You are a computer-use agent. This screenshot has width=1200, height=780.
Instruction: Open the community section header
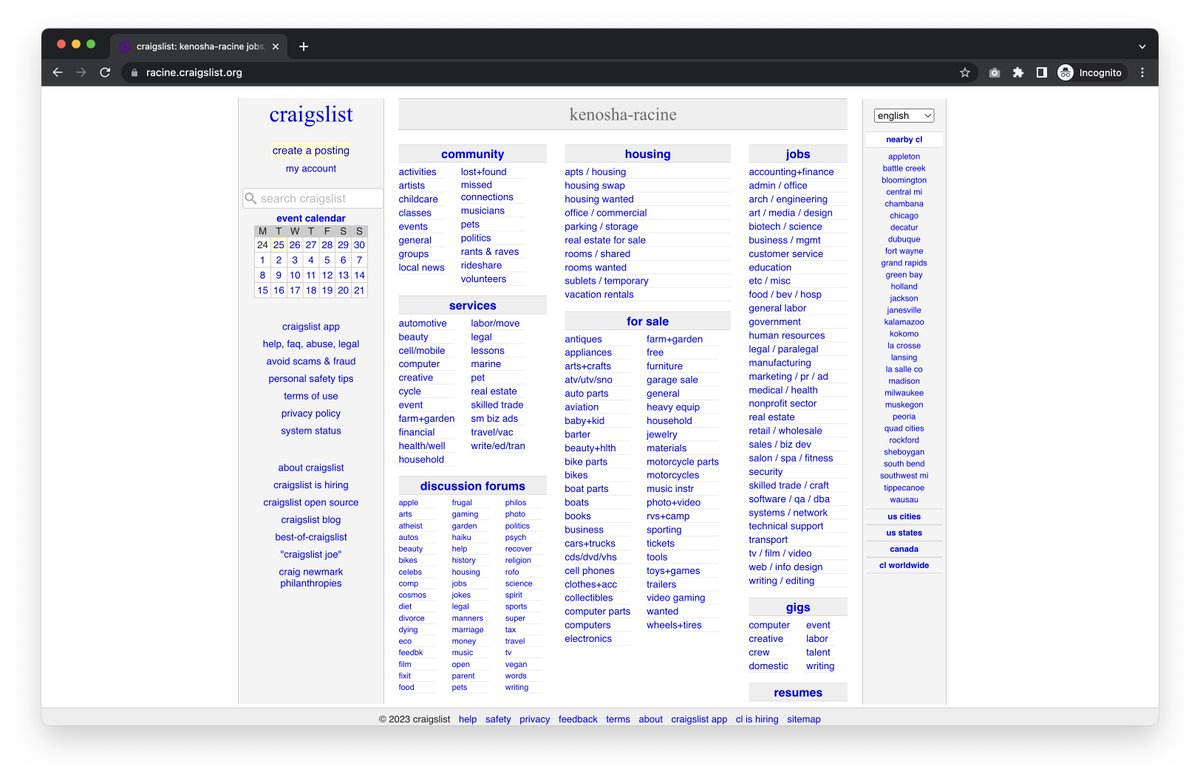tap(472, 154)
